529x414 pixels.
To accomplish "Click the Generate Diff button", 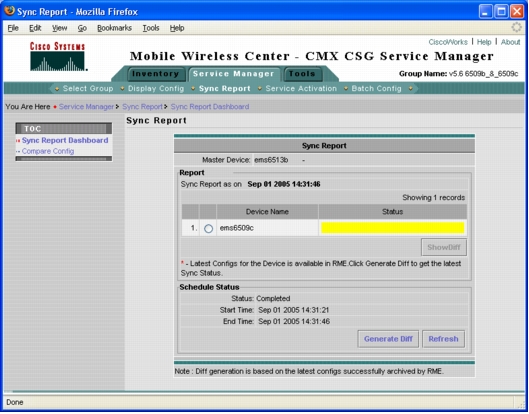I will [388, 339].
